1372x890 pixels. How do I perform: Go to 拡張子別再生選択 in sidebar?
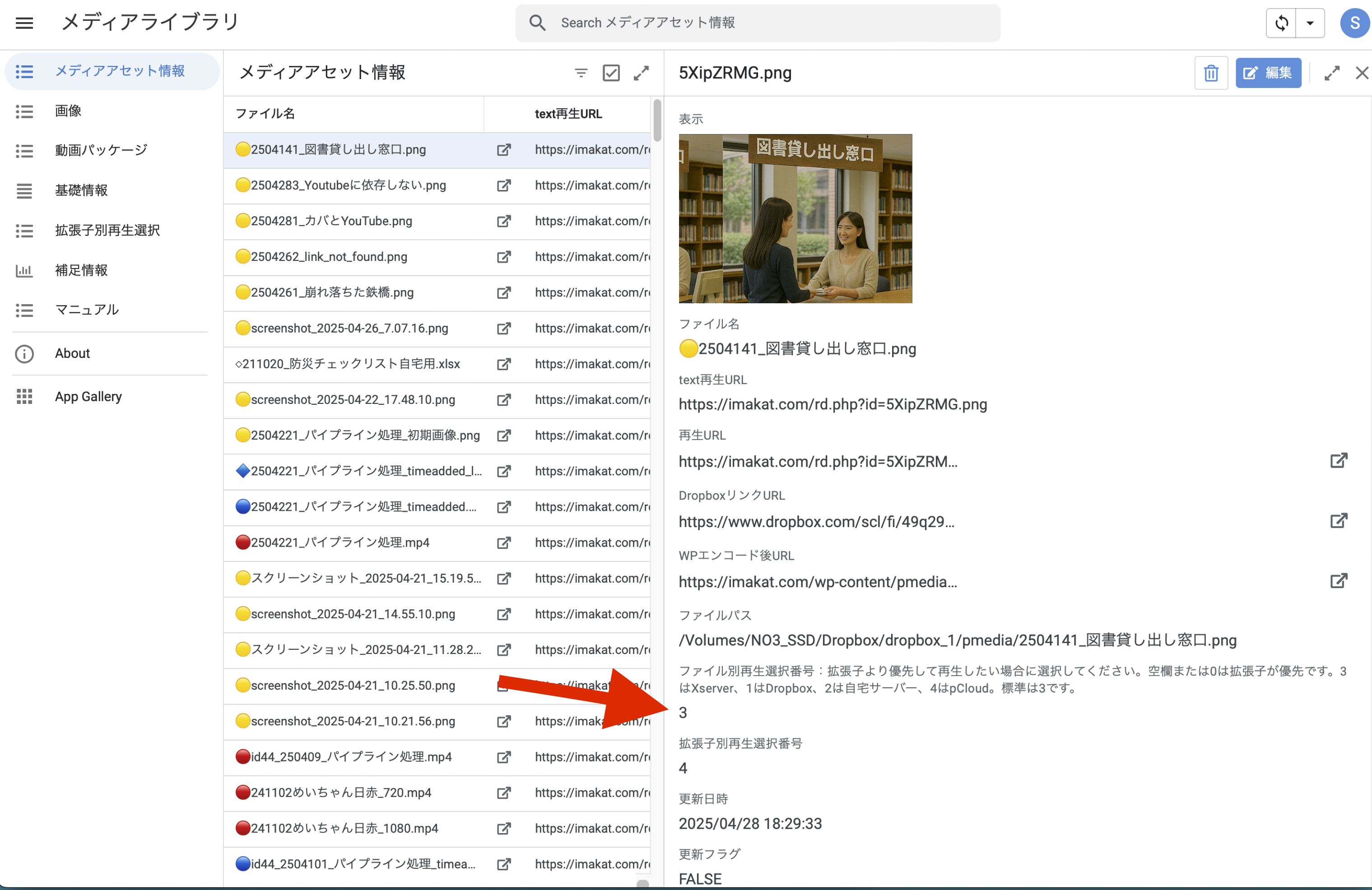pos(107,230)
